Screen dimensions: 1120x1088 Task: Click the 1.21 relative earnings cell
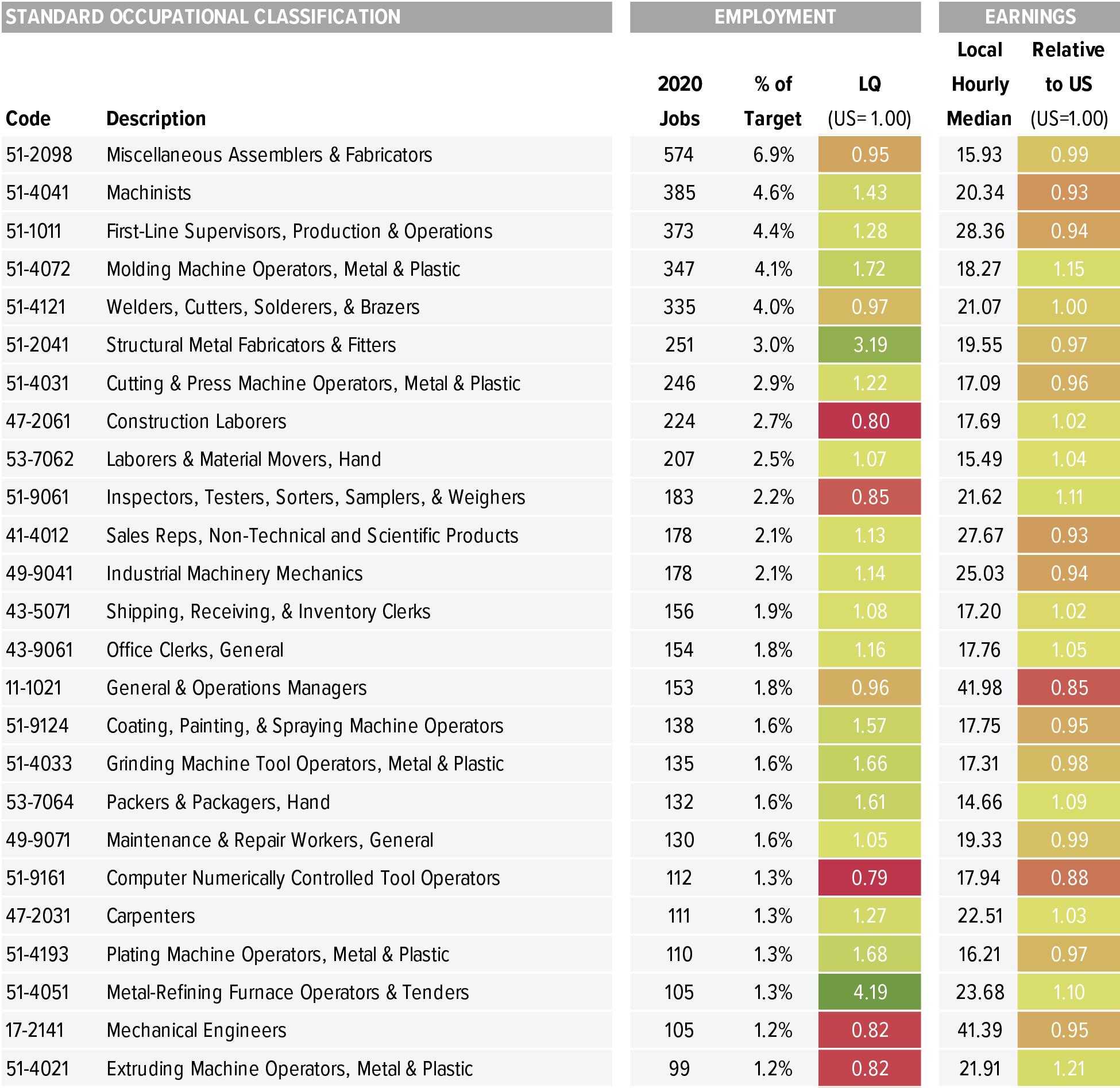(x=1068, y=1068)
